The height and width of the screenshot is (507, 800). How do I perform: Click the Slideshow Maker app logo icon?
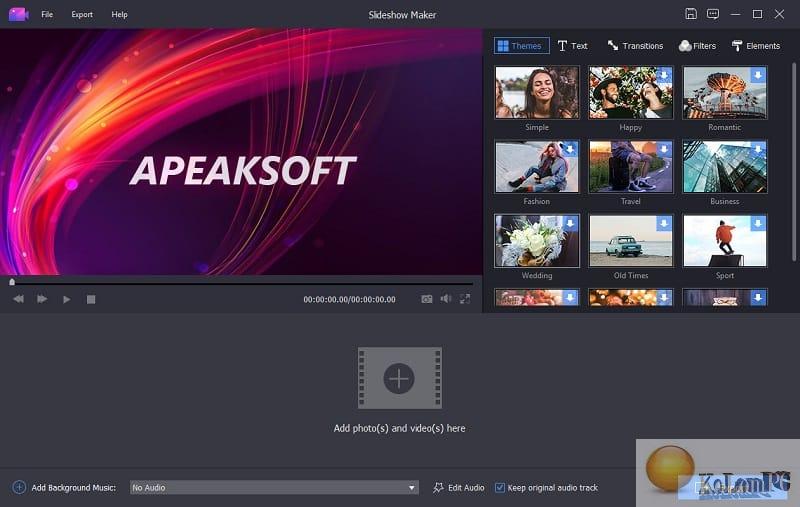click(x=18, y=14)
